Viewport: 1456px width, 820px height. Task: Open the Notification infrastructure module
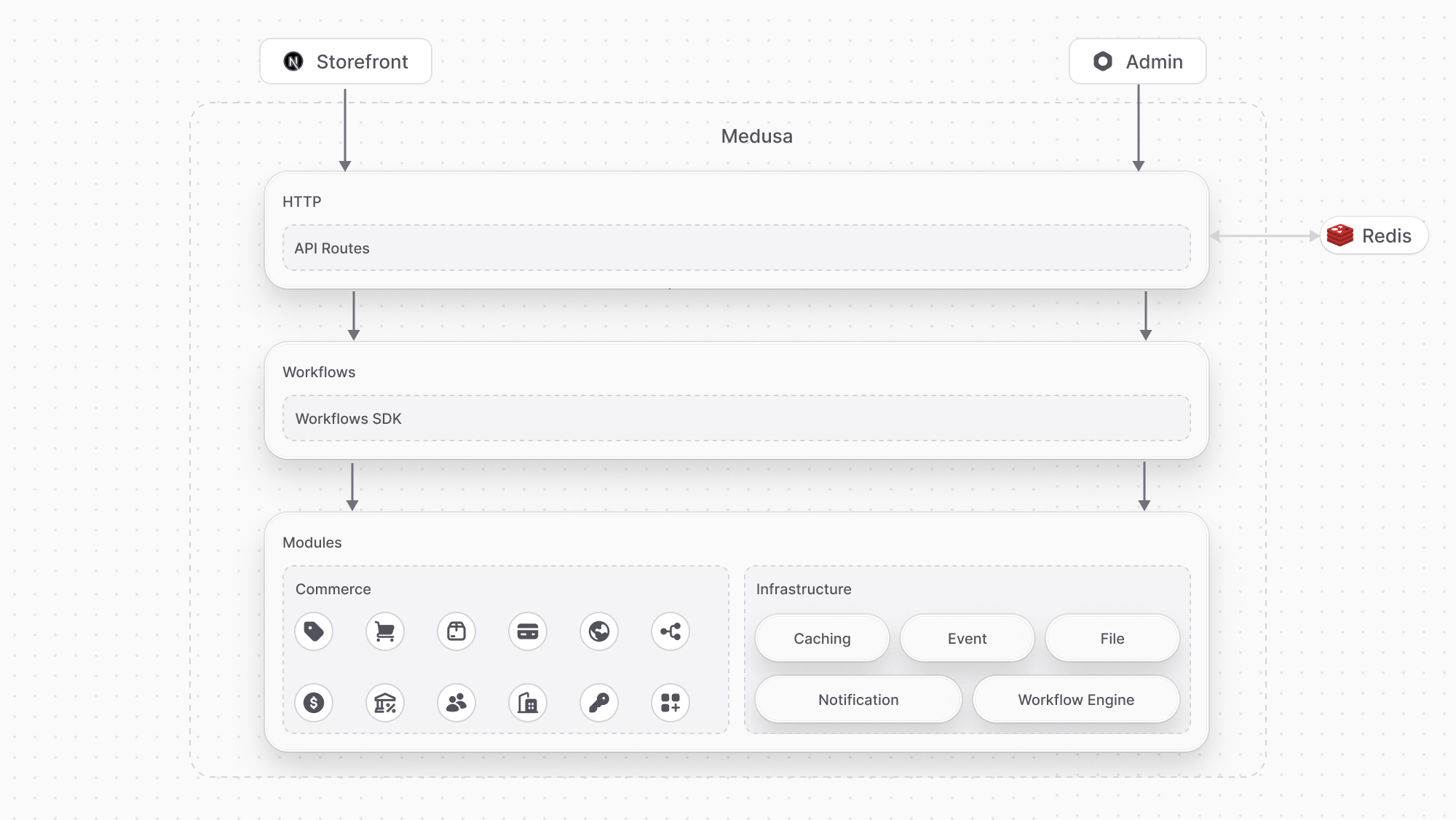[x=858, y=699]
